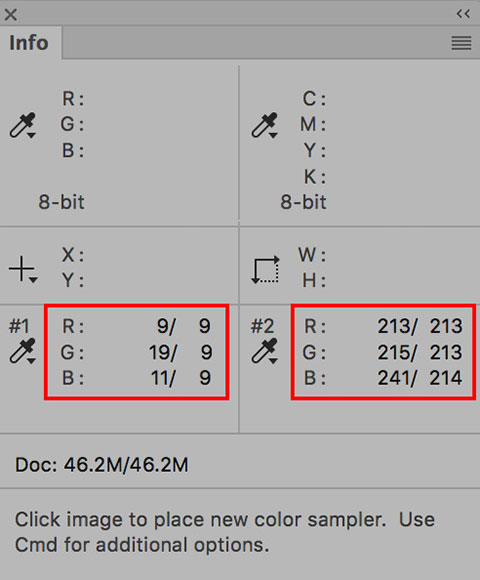Click the width and height transform icon
Viewport: 480px width, 580px height.
point(265,269)
